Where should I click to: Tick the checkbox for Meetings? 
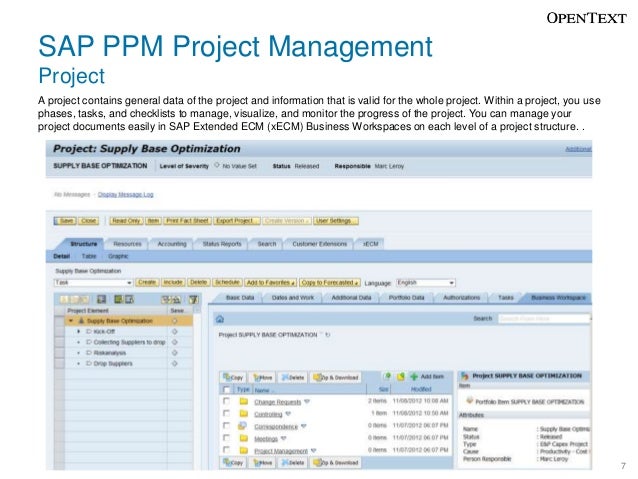(x=227, y=438)
